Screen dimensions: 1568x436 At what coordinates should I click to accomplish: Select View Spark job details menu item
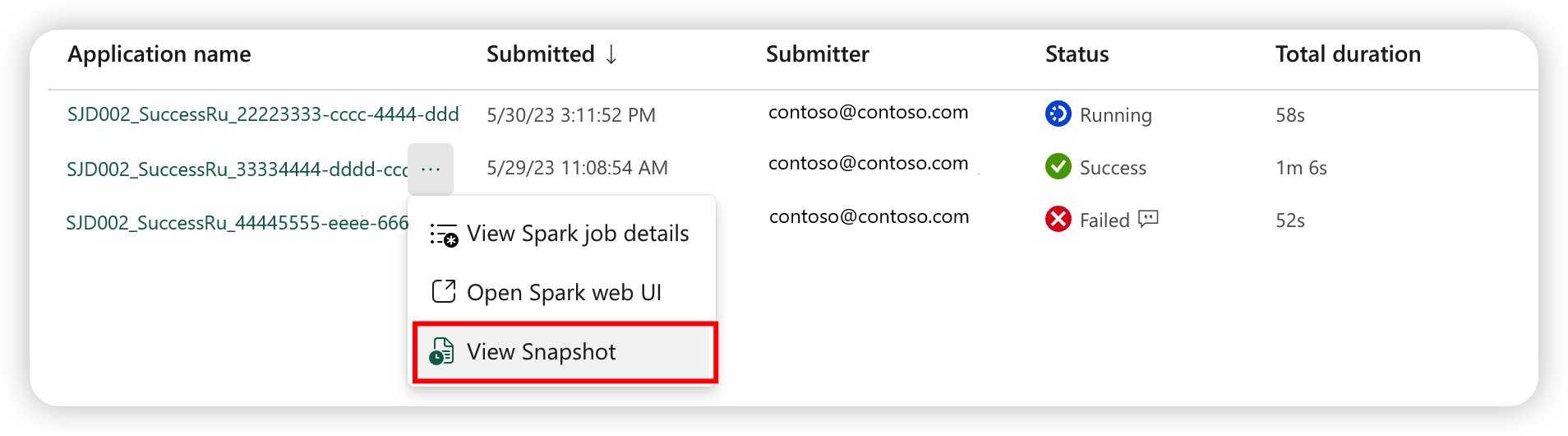point(577,234)
